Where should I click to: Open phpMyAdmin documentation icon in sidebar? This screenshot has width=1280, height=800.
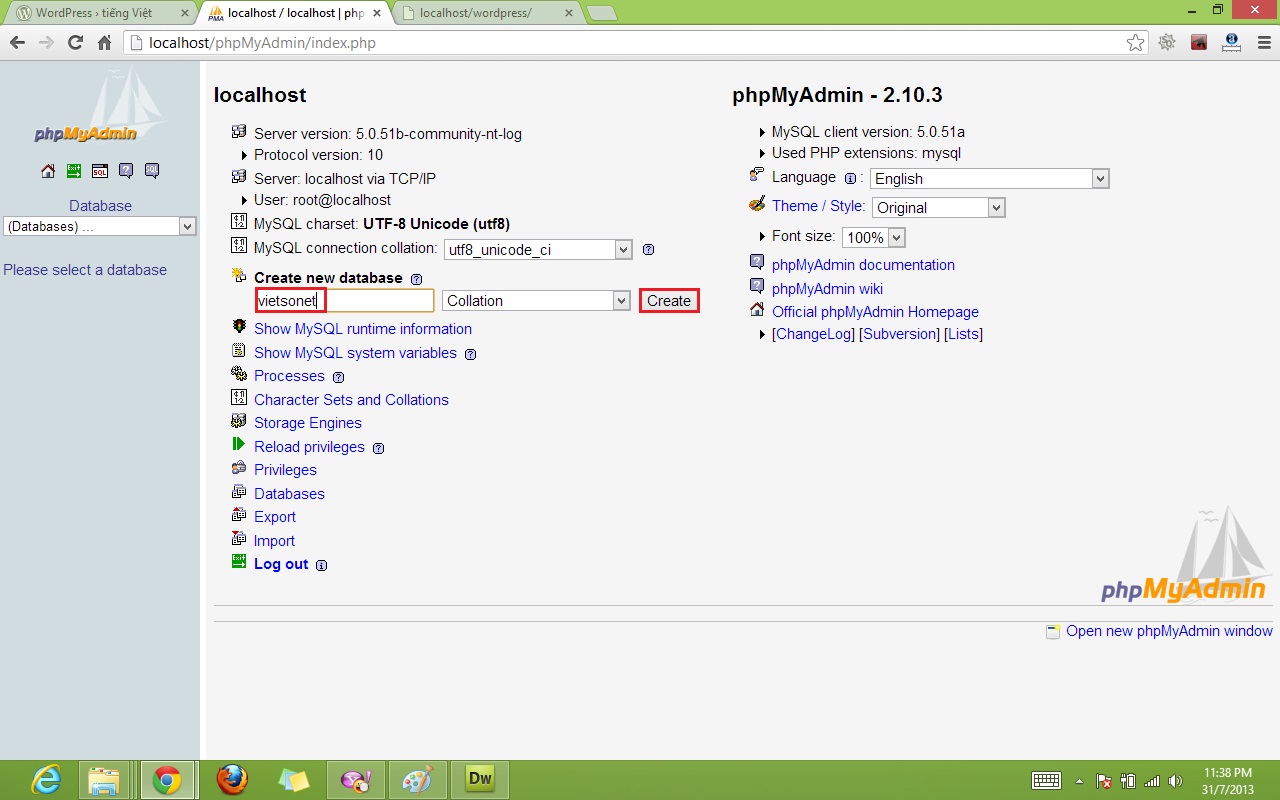point(126,171)
